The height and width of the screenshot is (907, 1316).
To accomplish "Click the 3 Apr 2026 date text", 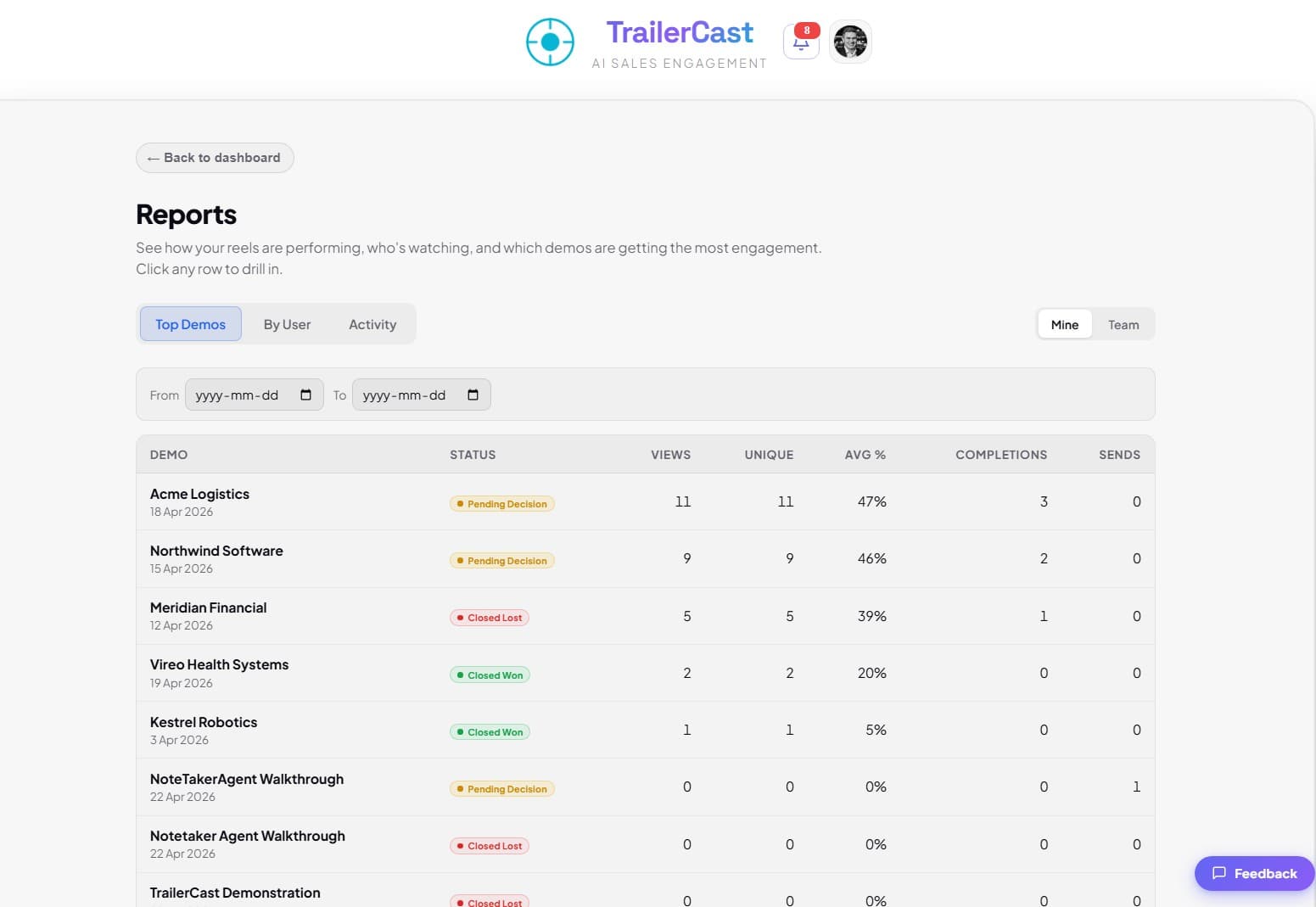I will click(179, 740).
